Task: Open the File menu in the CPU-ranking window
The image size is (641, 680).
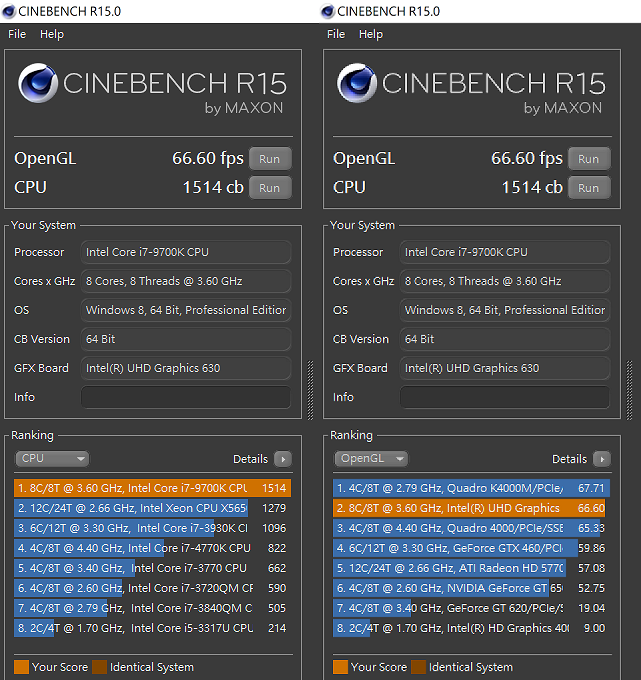Action: coord(17,34)
